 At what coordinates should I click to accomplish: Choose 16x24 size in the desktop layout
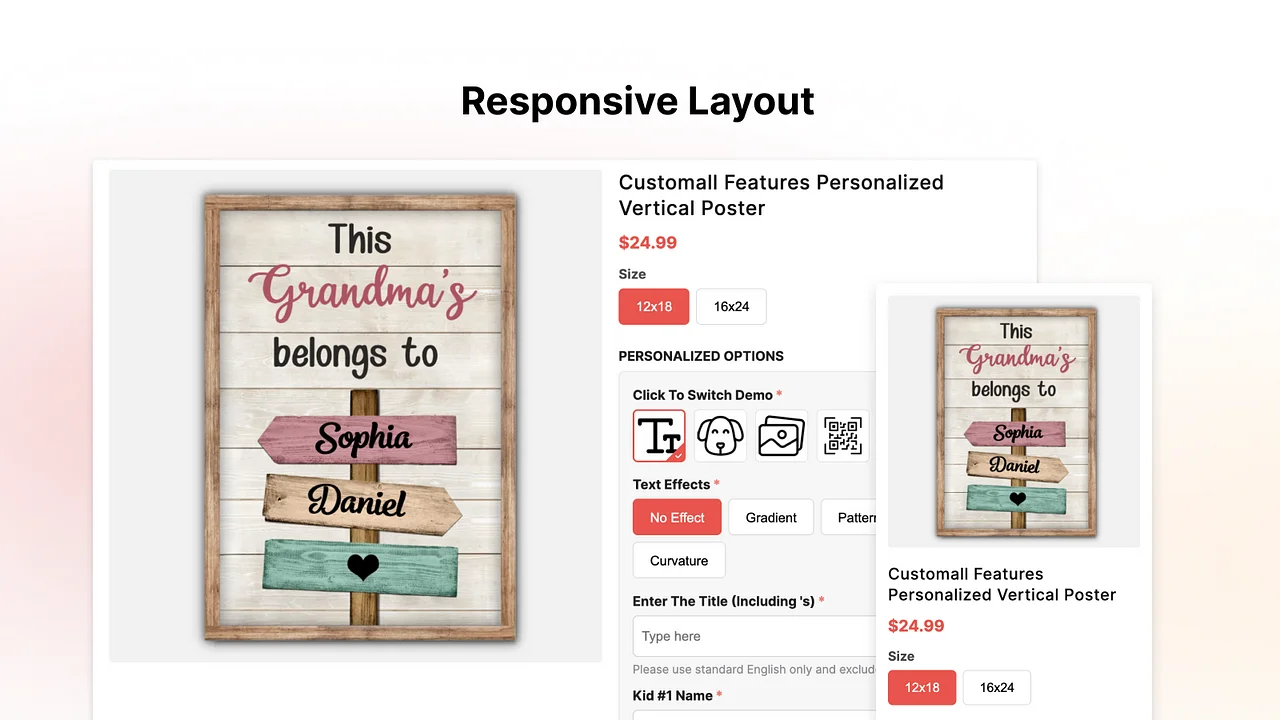click(731, 307)
